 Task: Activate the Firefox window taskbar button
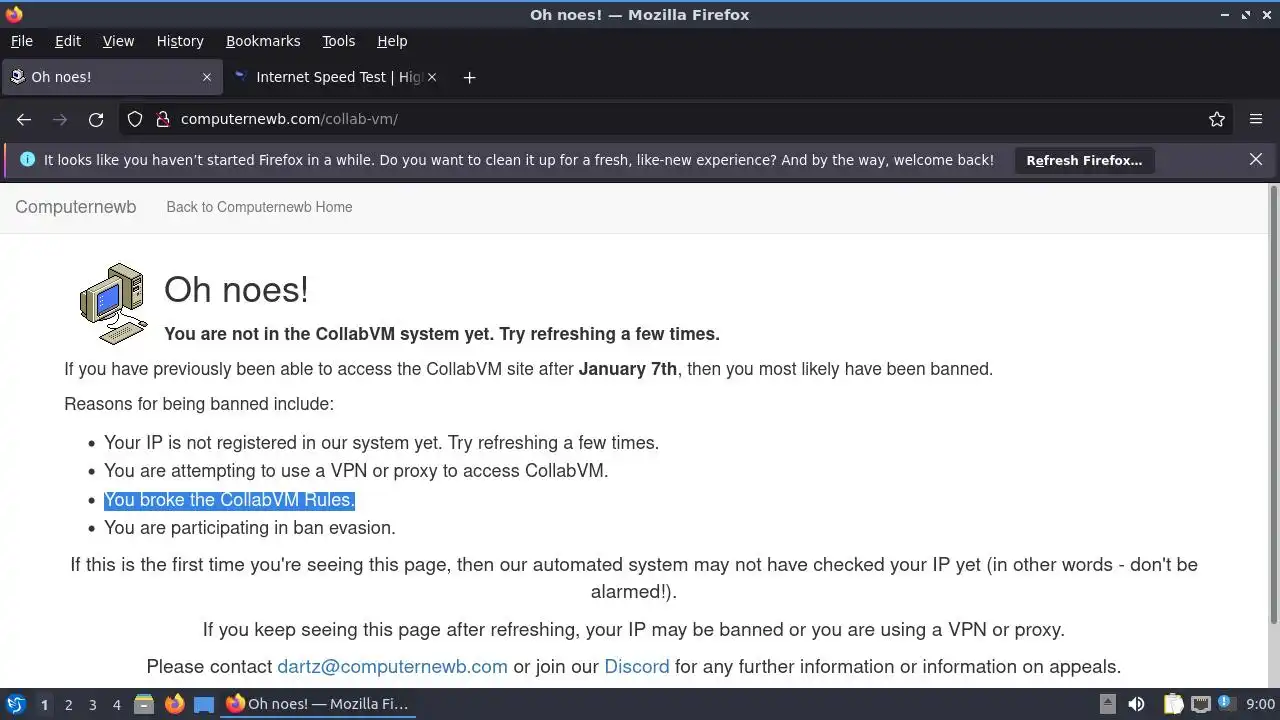tap(317, 704)
